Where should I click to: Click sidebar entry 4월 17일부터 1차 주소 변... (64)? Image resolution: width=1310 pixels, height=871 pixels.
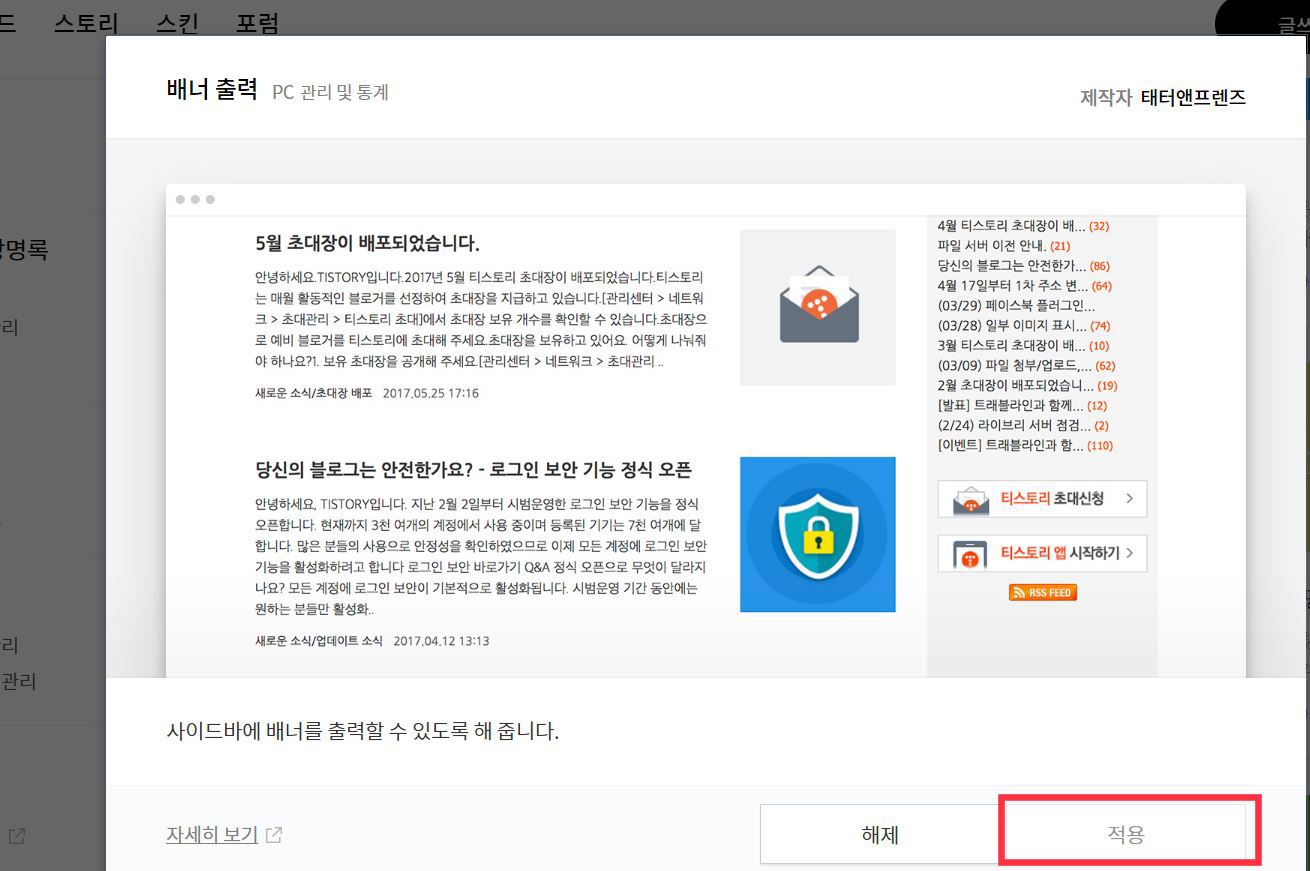[1024, 286]
